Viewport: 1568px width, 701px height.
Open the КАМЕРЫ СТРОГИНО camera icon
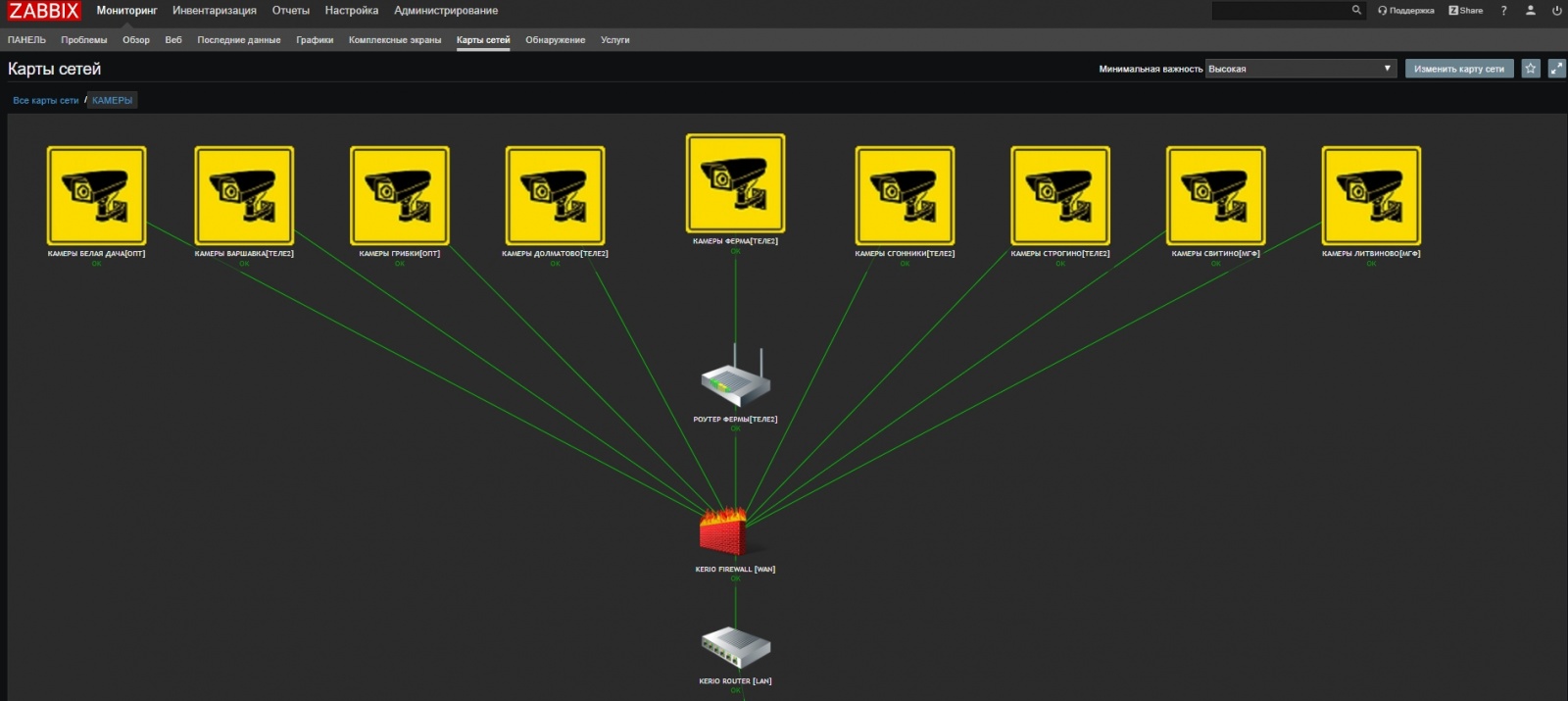tap(1060, 196)
